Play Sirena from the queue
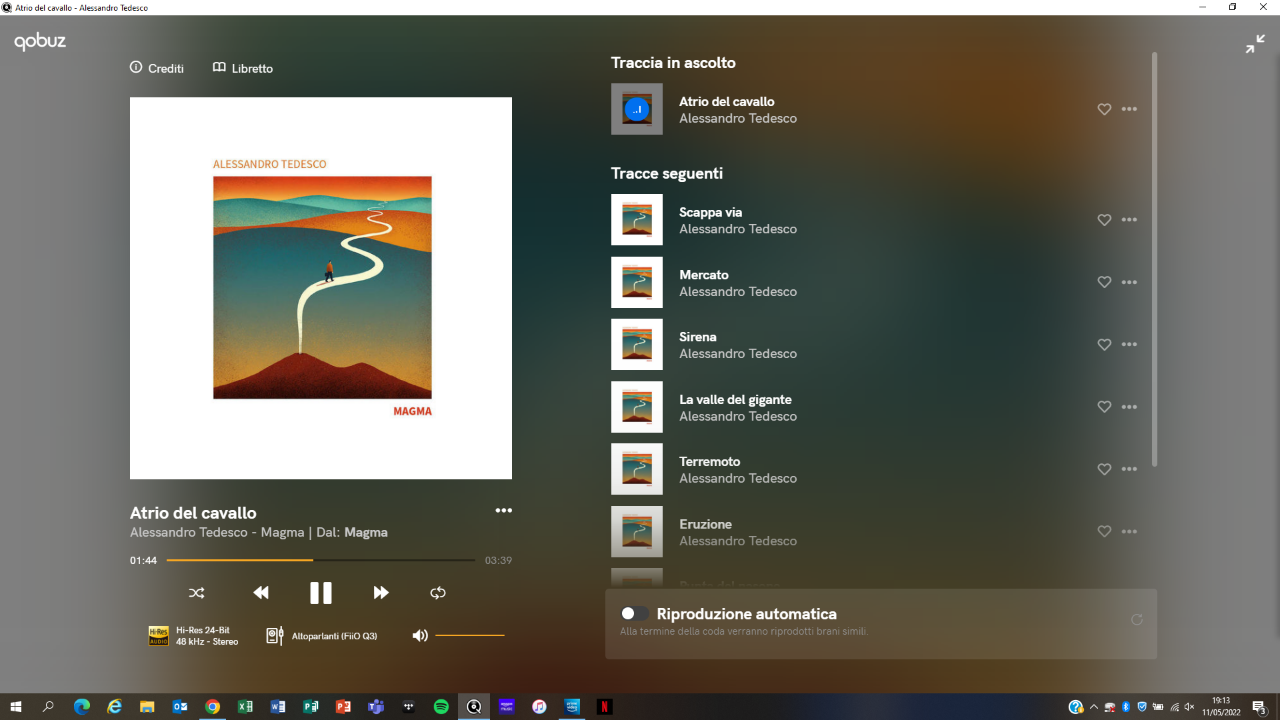Image resolution: width=1280 pixels, height=720 pixels. 698,337
